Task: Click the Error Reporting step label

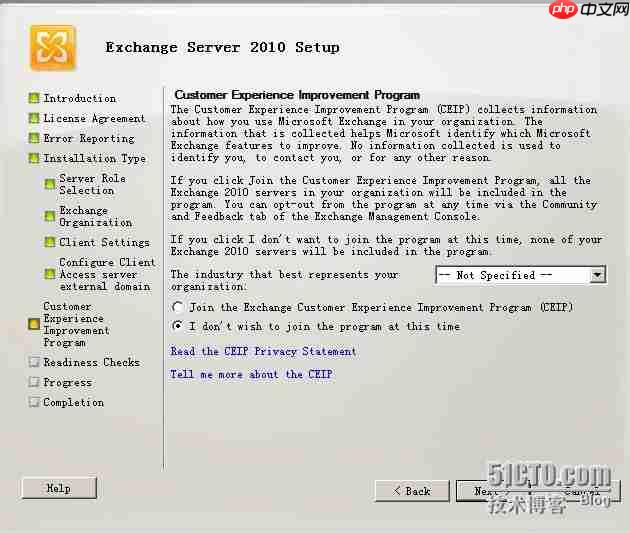Action: coord(89,139)
